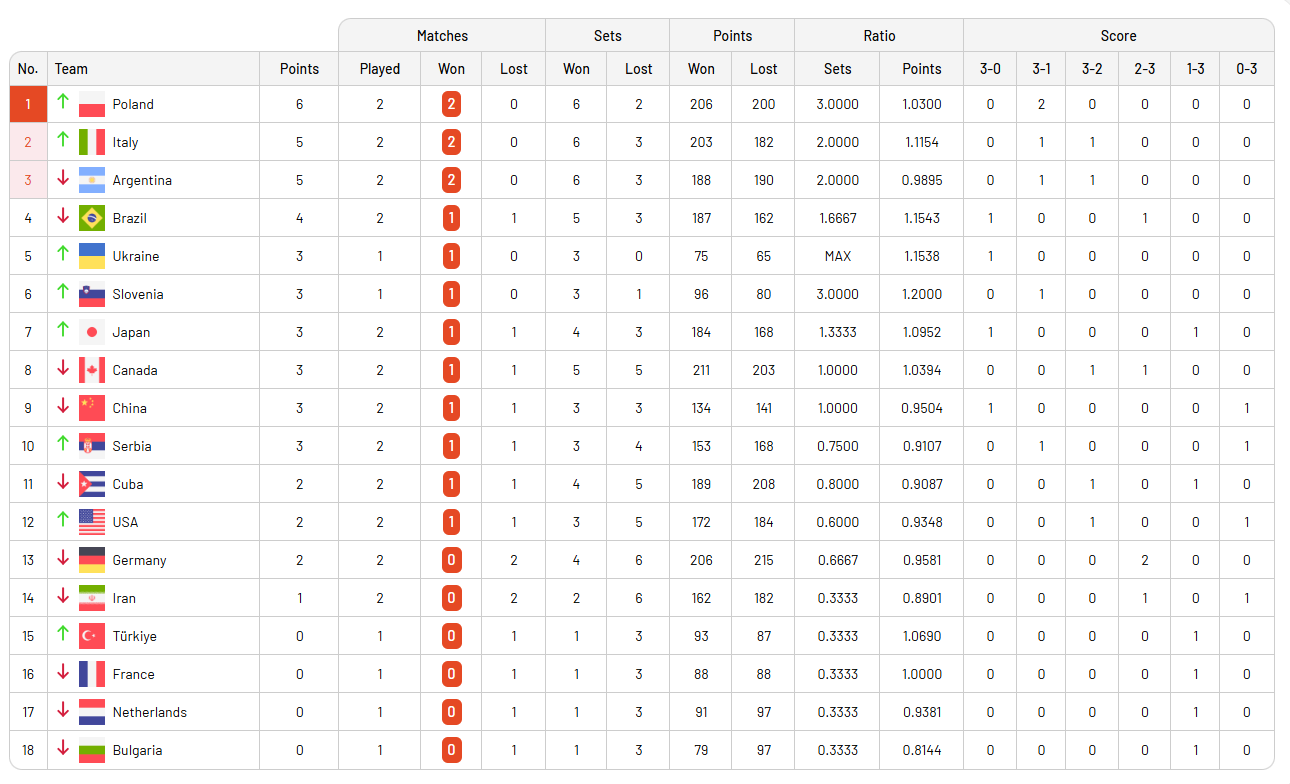Click the Ukraine flag icon

click(92, 256)
